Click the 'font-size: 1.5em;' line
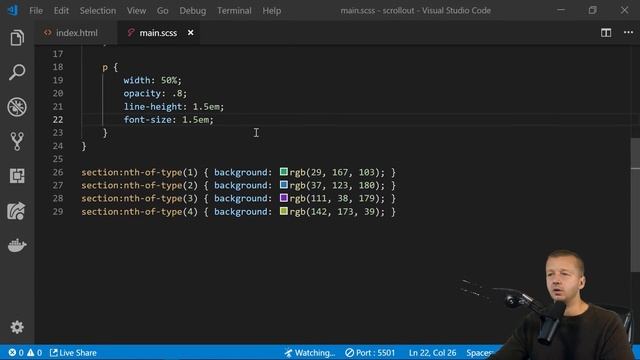The image size is (640, 360). pos(169,120)
